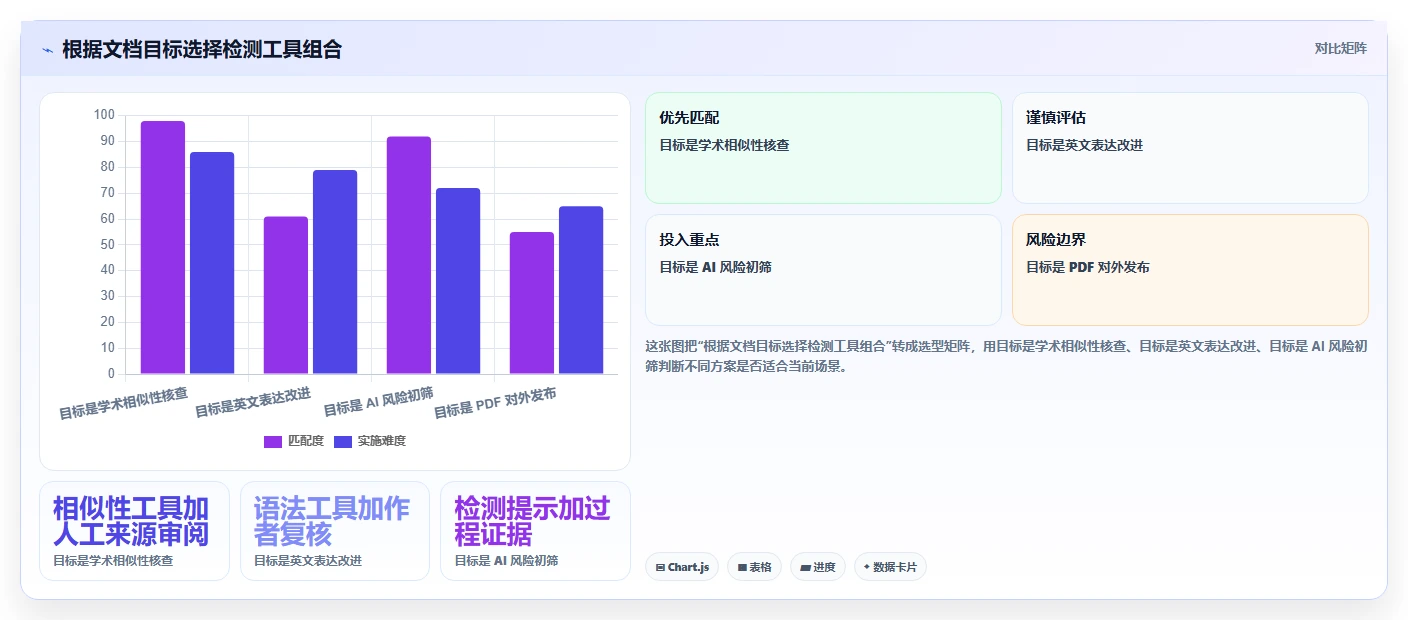Click the 实施难度 bar for 目标是 PDF 对外发布
The height and width of the screenshot is (620, 1408).
(x=581, y=290)
